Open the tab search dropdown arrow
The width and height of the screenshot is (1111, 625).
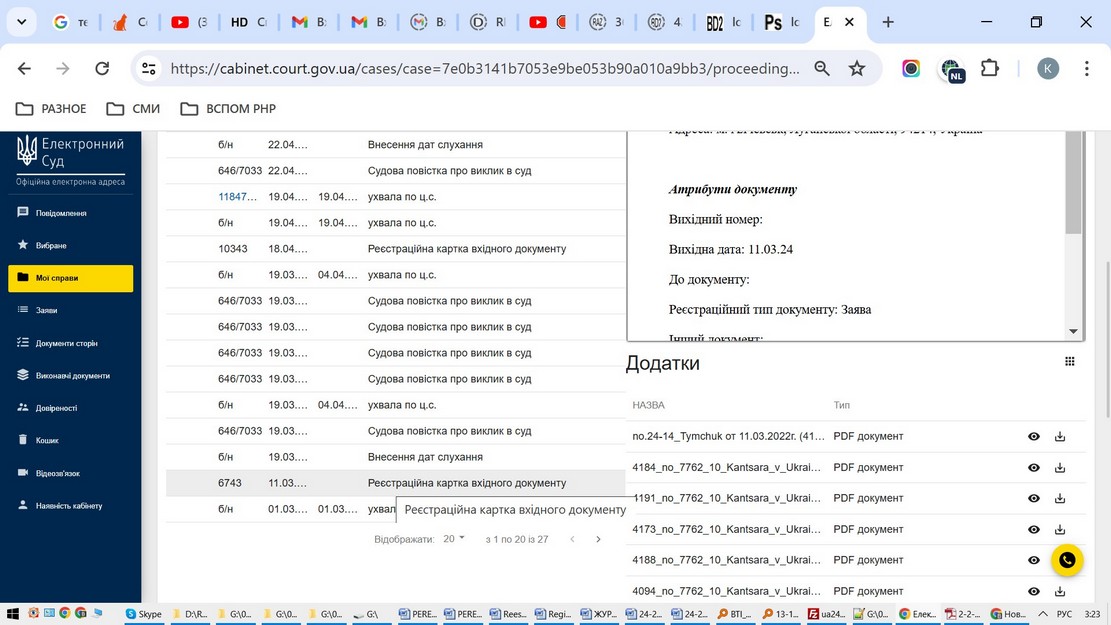coord(21,22)
